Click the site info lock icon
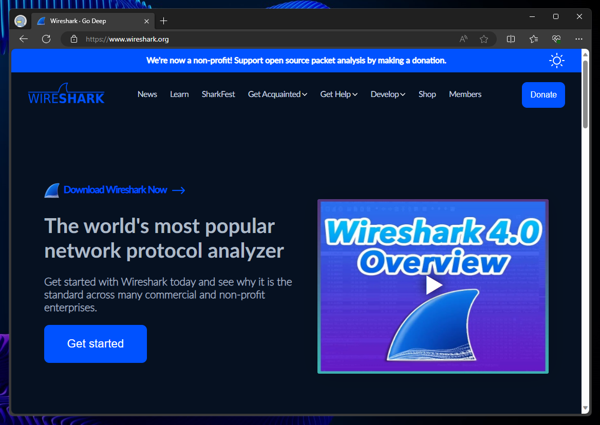 (74, 39)
